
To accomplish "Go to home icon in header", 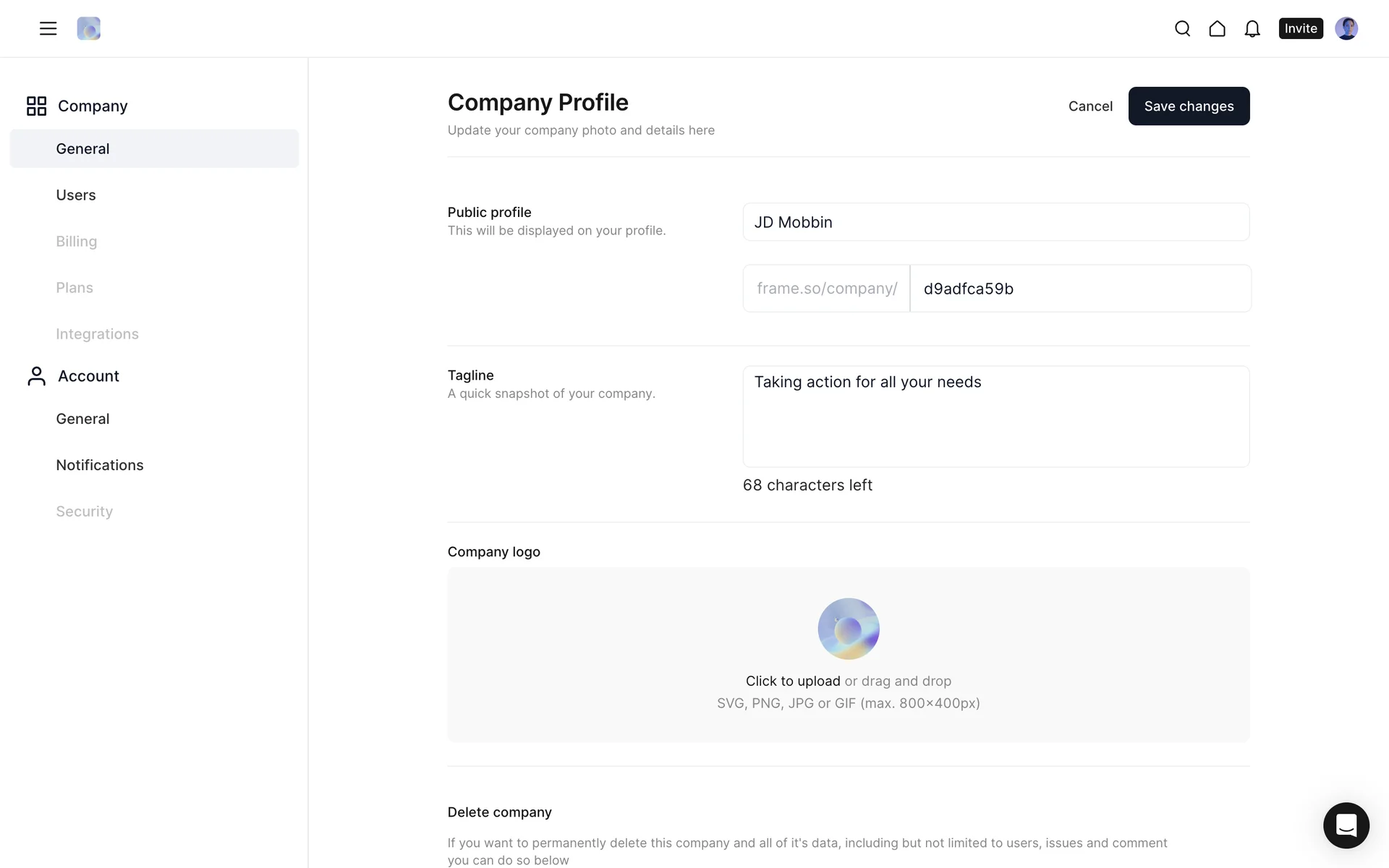I will click(x=1217, y=28).
